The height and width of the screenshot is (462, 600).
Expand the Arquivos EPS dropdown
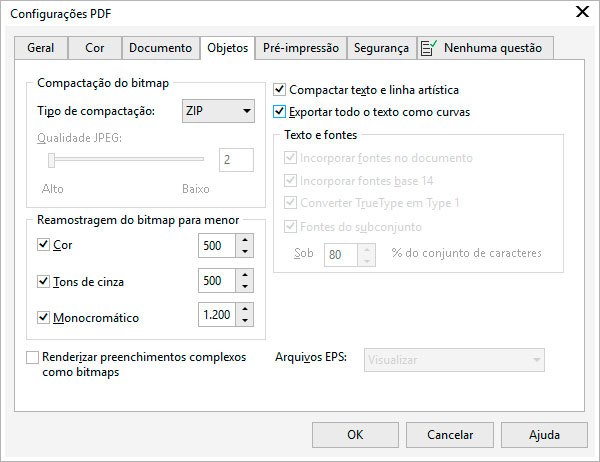coord(455,359)
